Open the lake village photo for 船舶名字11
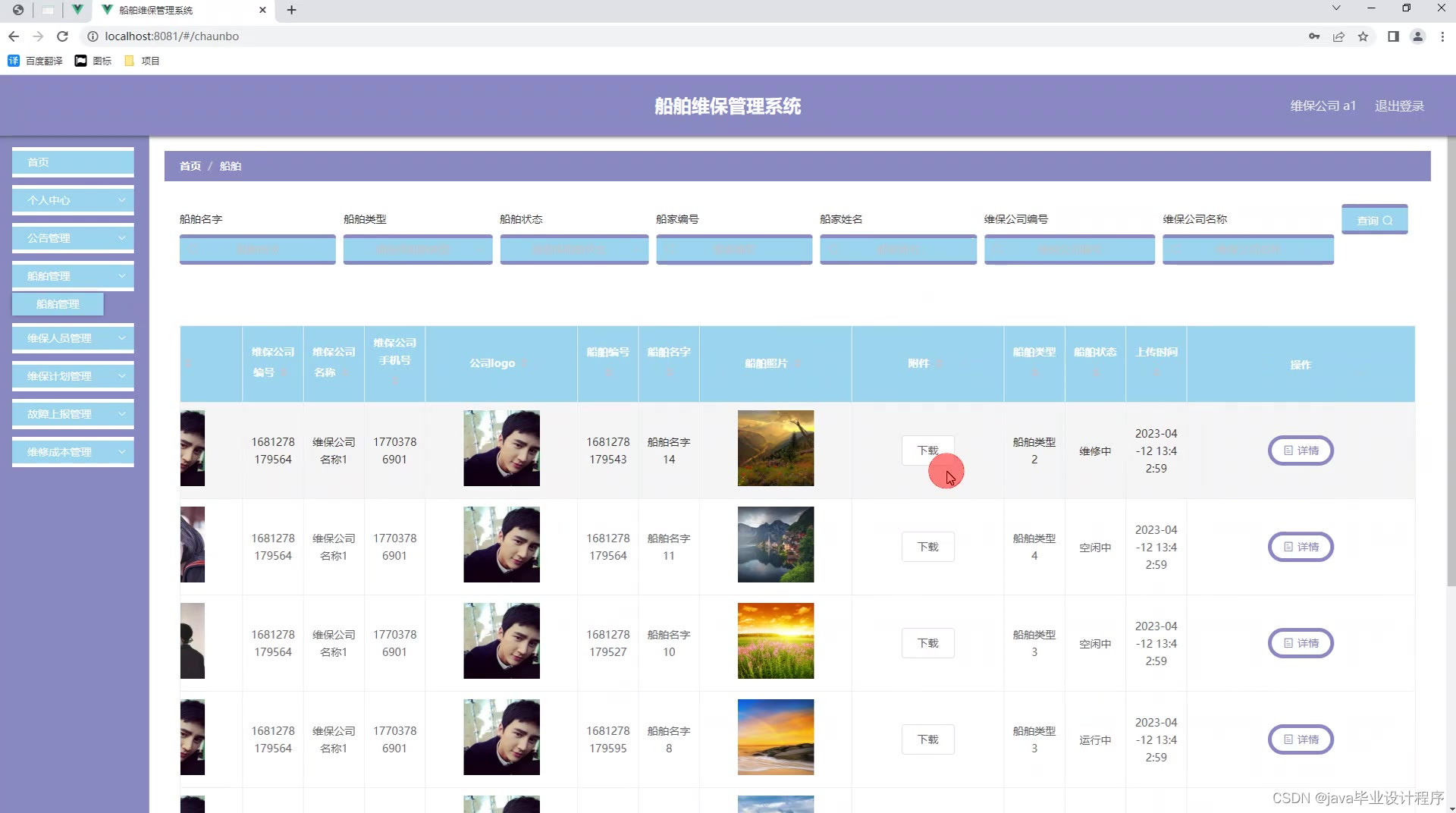The height and width of the screenshot is (813, 1456). pyautogui.click(x=776, y=545)
